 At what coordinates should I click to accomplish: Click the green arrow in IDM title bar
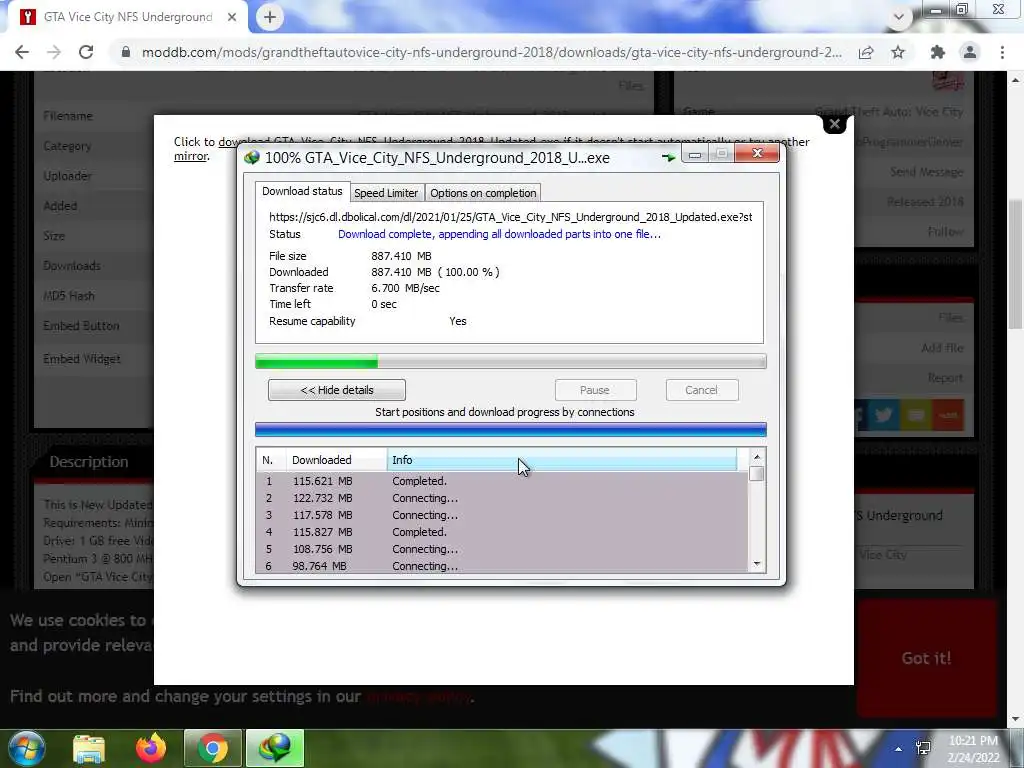668,157
